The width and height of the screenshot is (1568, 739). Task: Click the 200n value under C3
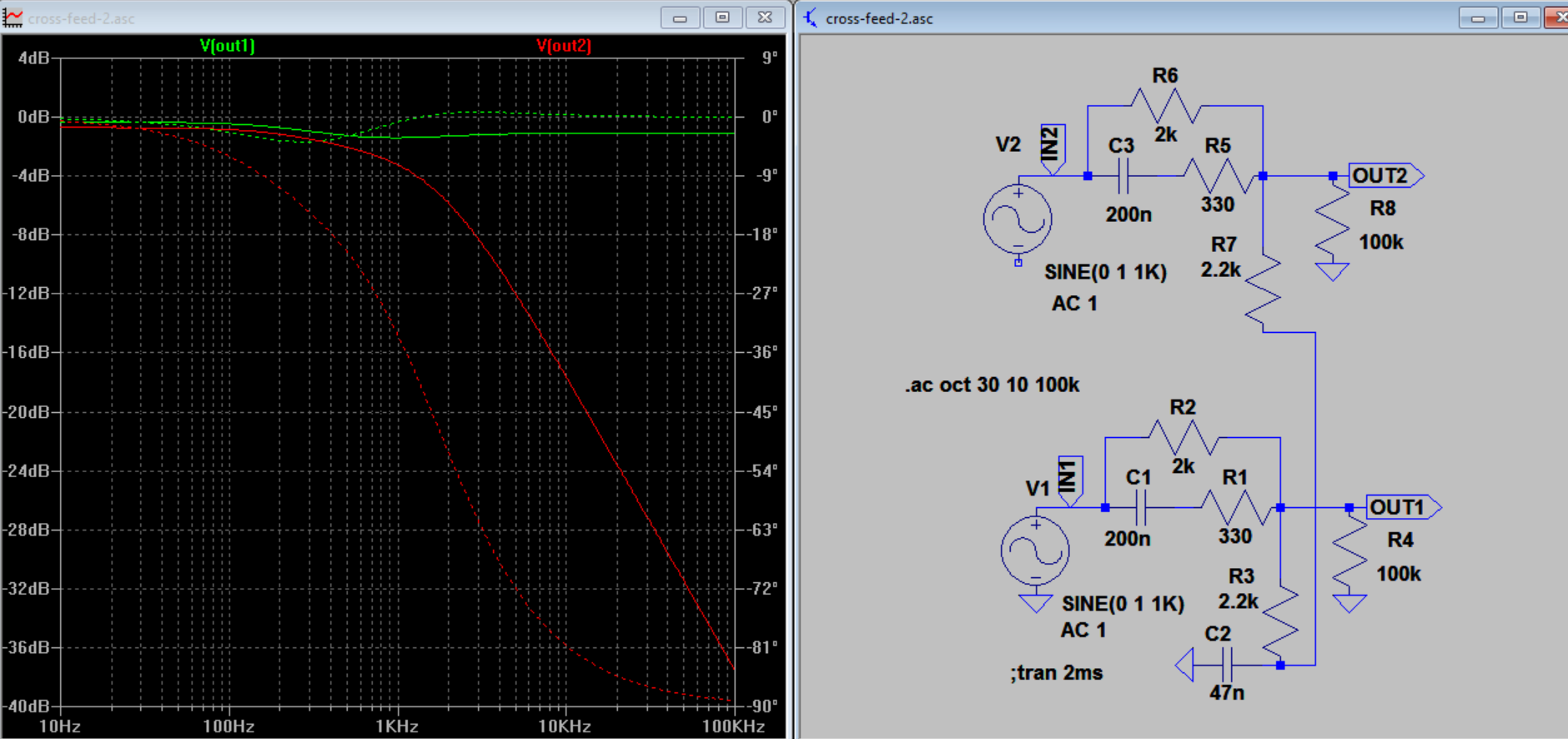tap(1128, 214)
